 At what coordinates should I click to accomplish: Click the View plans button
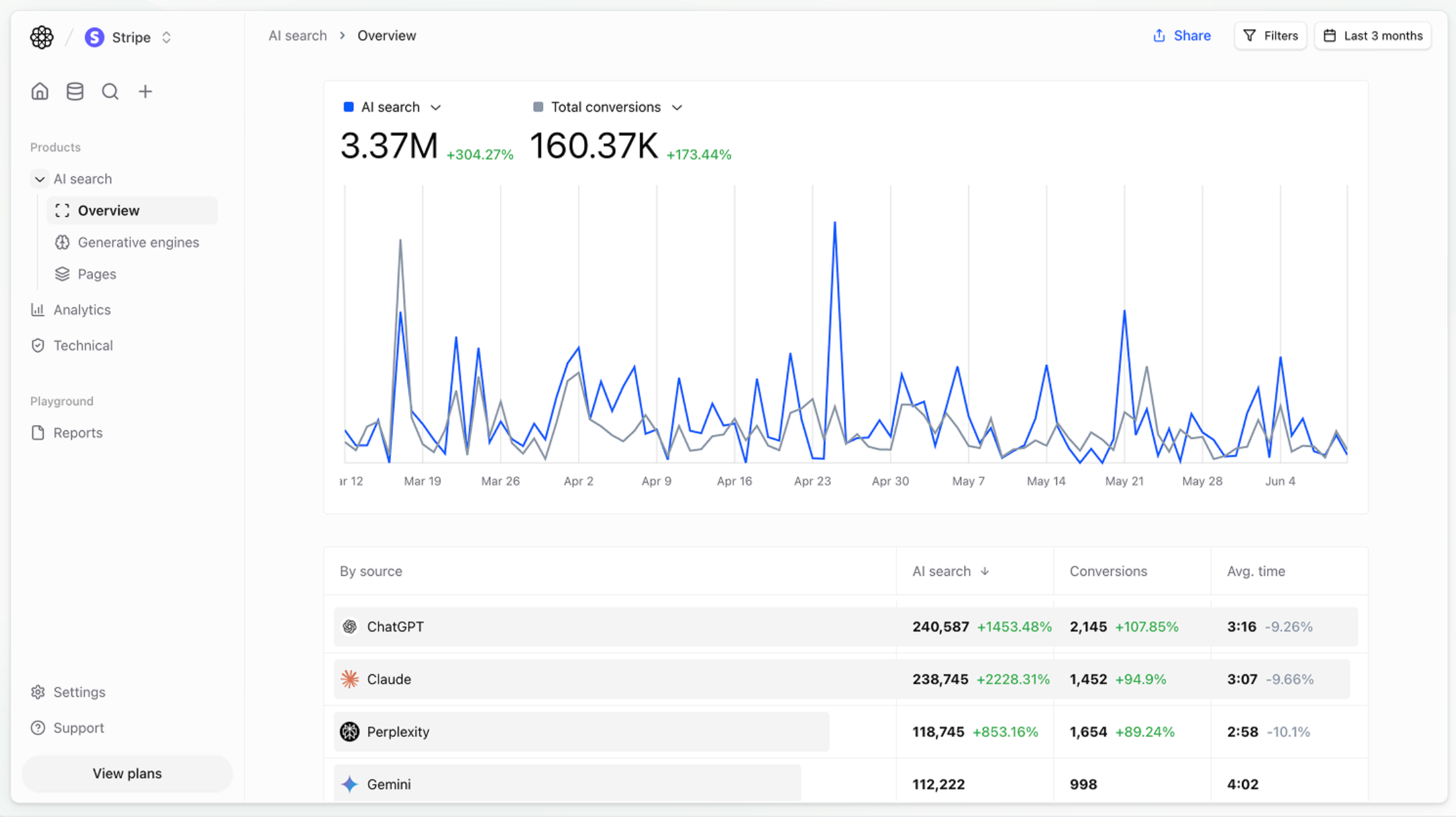(x=127, y=773)
